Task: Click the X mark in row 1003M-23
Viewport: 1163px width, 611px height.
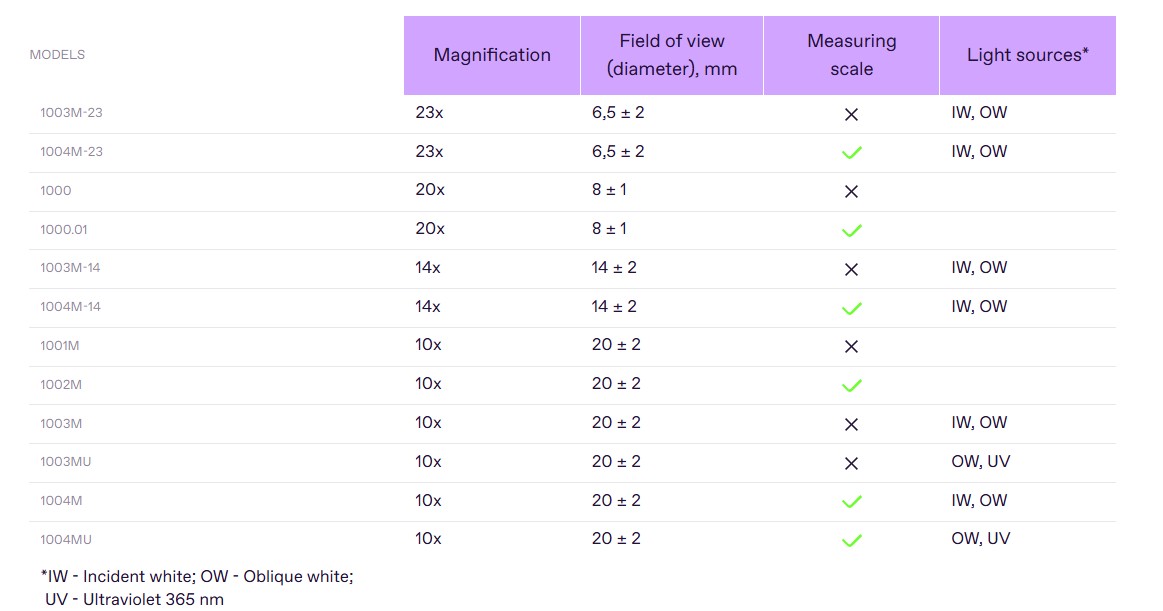Action: click(851, 114)
